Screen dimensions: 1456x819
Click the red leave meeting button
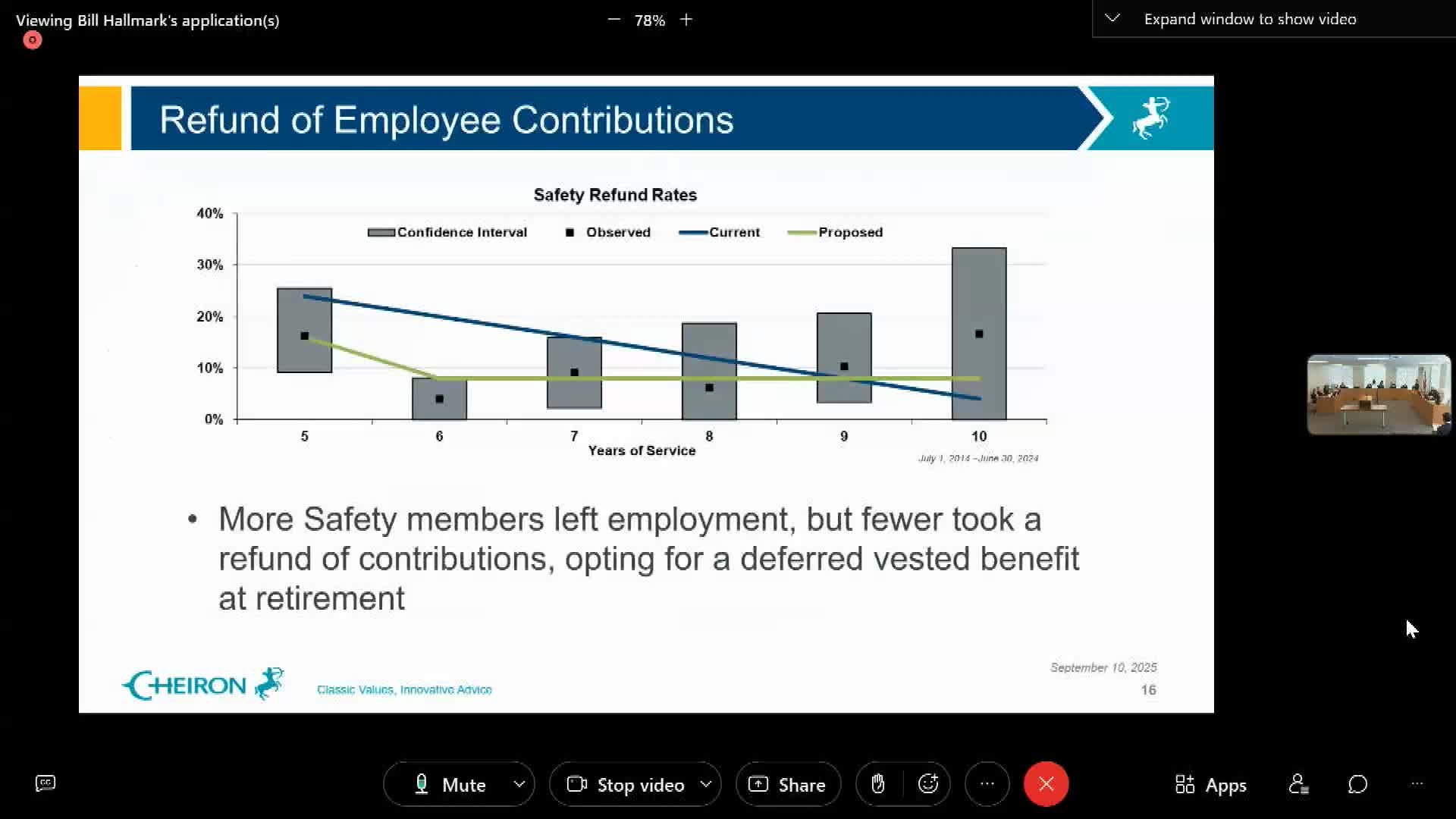click(1046, 784)
